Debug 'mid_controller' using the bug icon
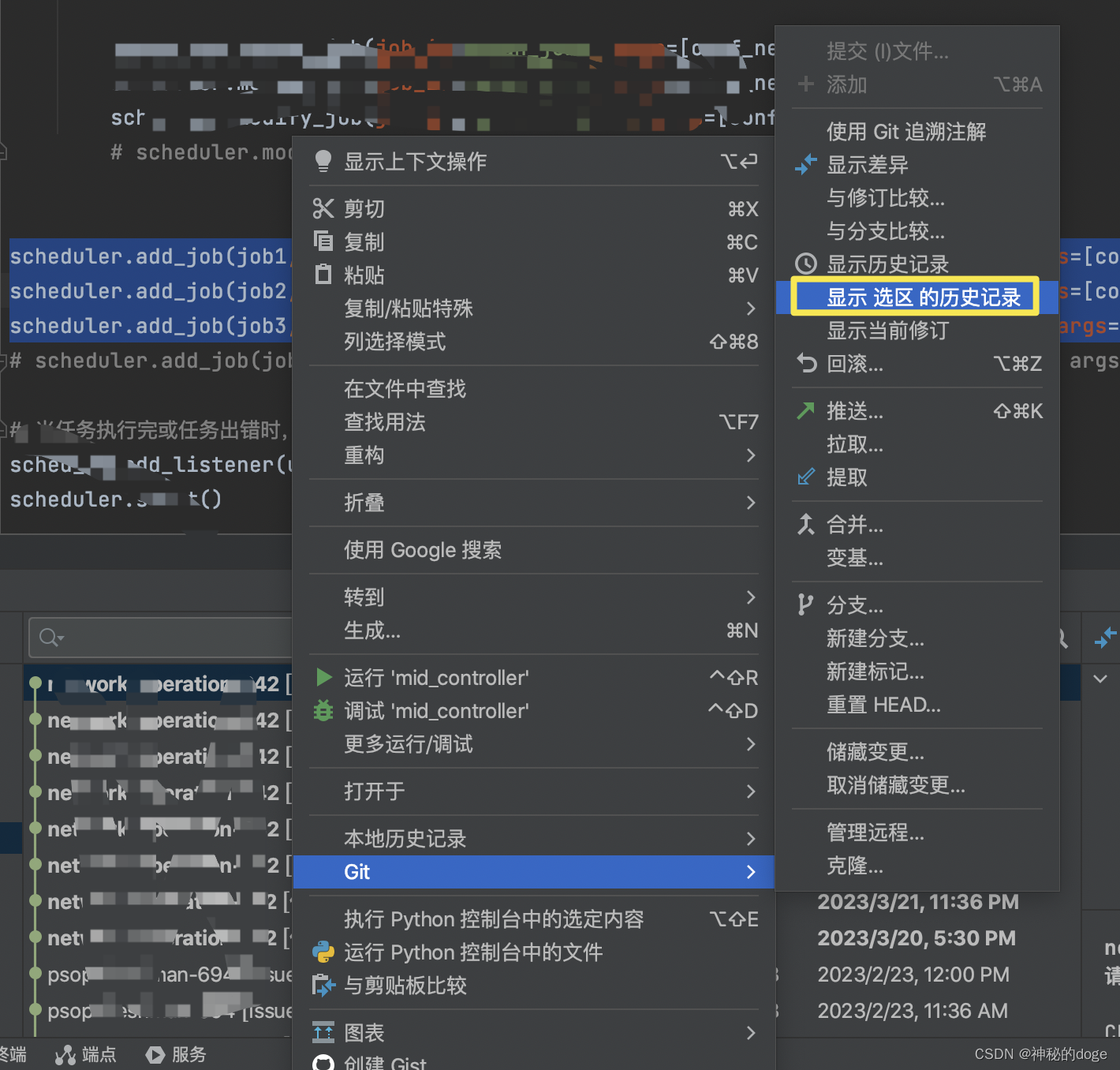 [x=323, y=710]
